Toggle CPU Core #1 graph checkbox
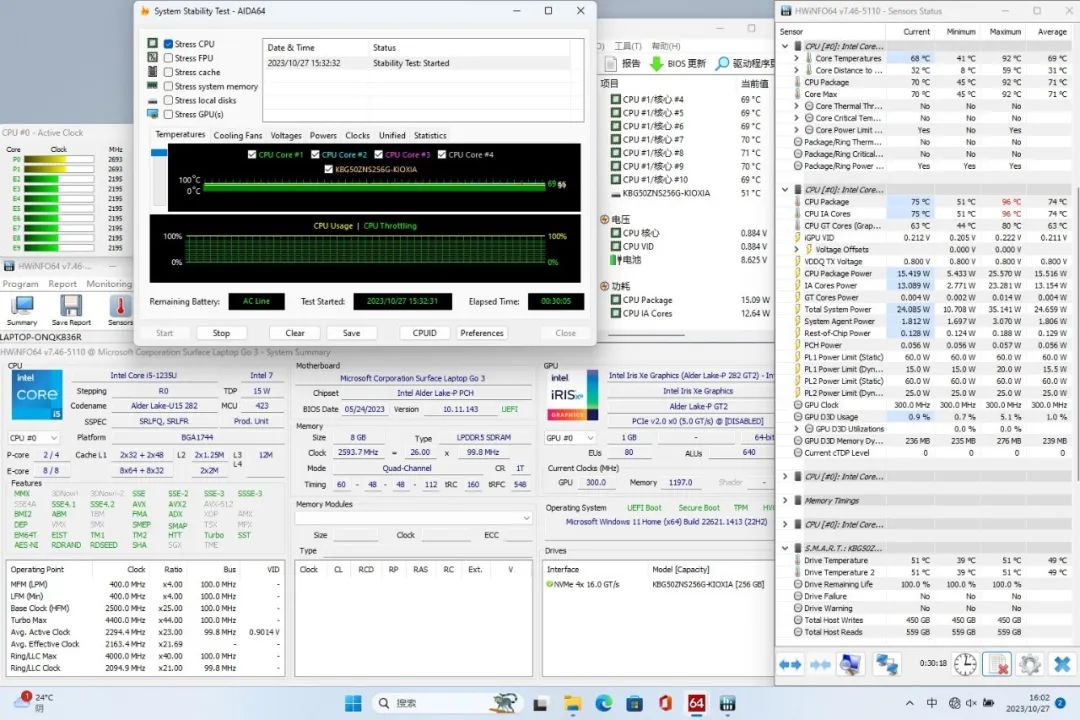This screenshot has width=1080, height=720. [x=252, y=154]
